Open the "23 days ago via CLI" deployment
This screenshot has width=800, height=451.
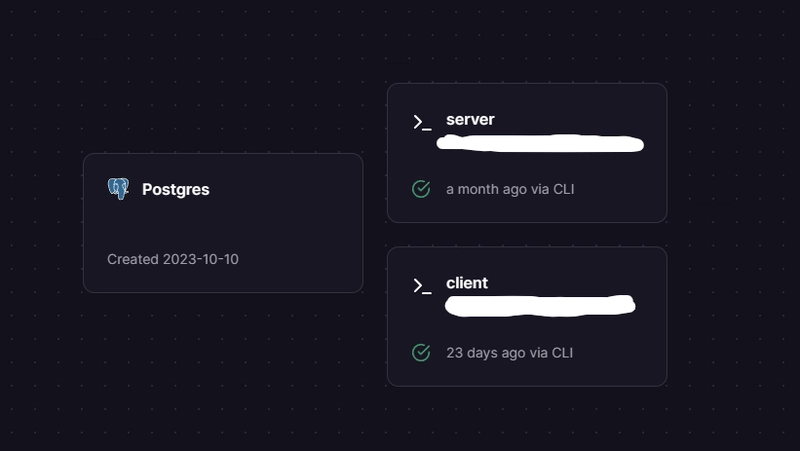pyautogui.click(x=510, y=353)
